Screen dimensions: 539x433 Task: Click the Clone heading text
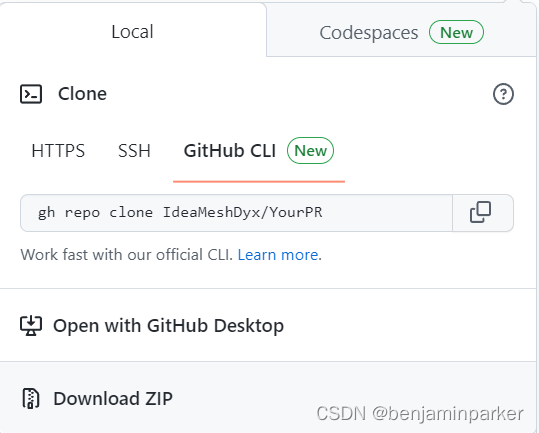pos(82,94)
